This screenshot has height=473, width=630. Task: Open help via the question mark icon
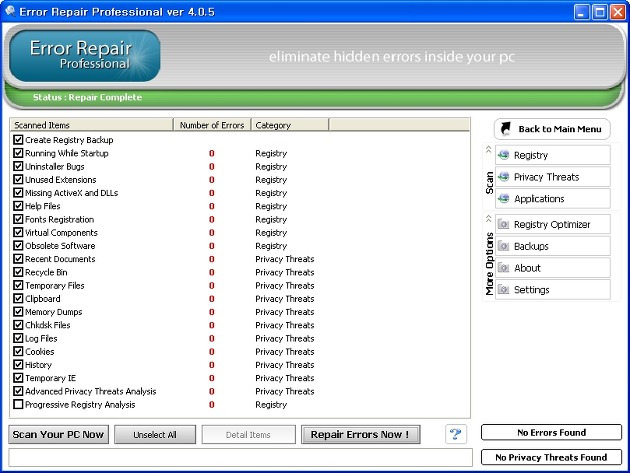(x=456, y=434)
